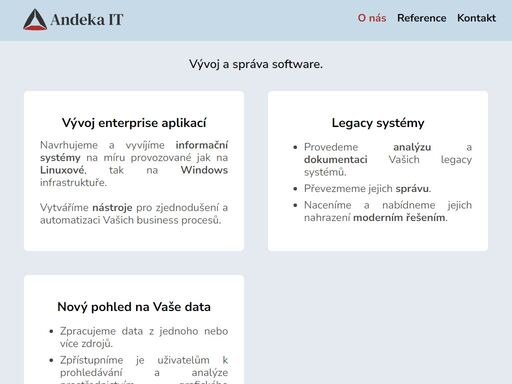Viewport: 512px width, 384px height.
Task: Click the automatizaci Vašich business procesů line
Action: point(131,220)
